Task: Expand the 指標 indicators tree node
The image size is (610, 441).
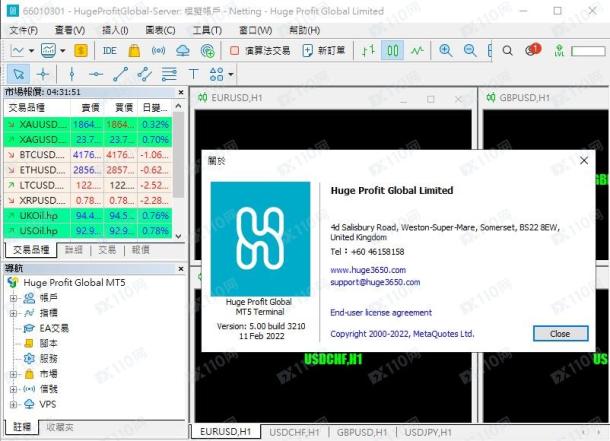Action: point(13,313)
